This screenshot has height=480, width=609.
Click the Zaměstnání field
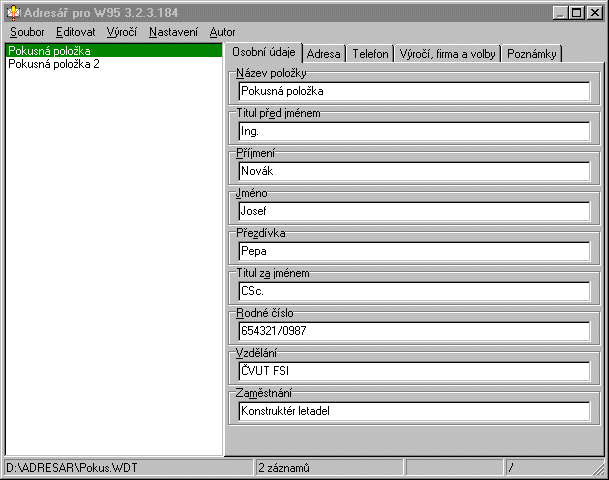(x=414, y=411)
